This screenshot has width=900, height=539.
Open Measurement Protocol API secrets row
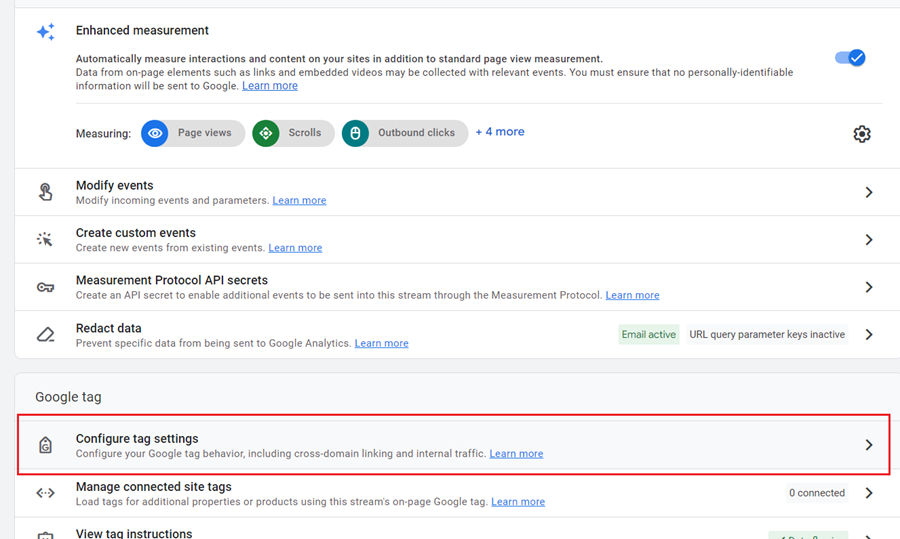coord(457,288)
